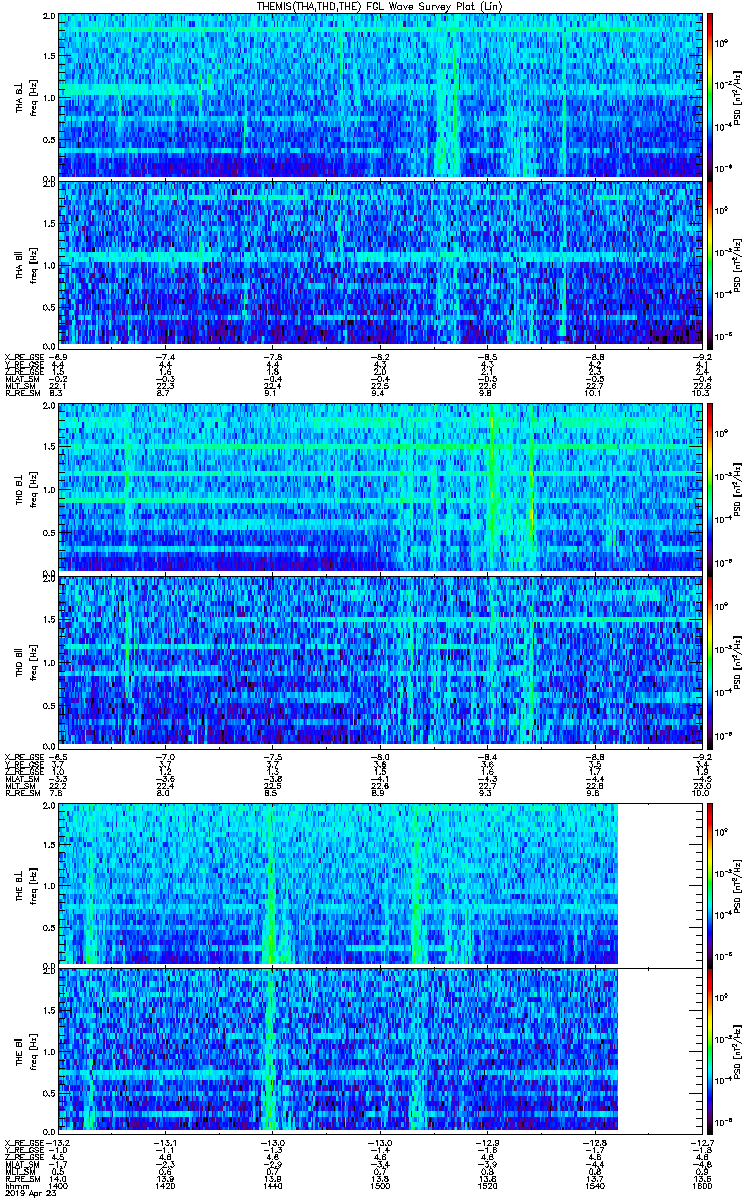Screen dimensions: 750x1200
Task: Select the THA B∥ spectrogram panel
Action: 380,263
